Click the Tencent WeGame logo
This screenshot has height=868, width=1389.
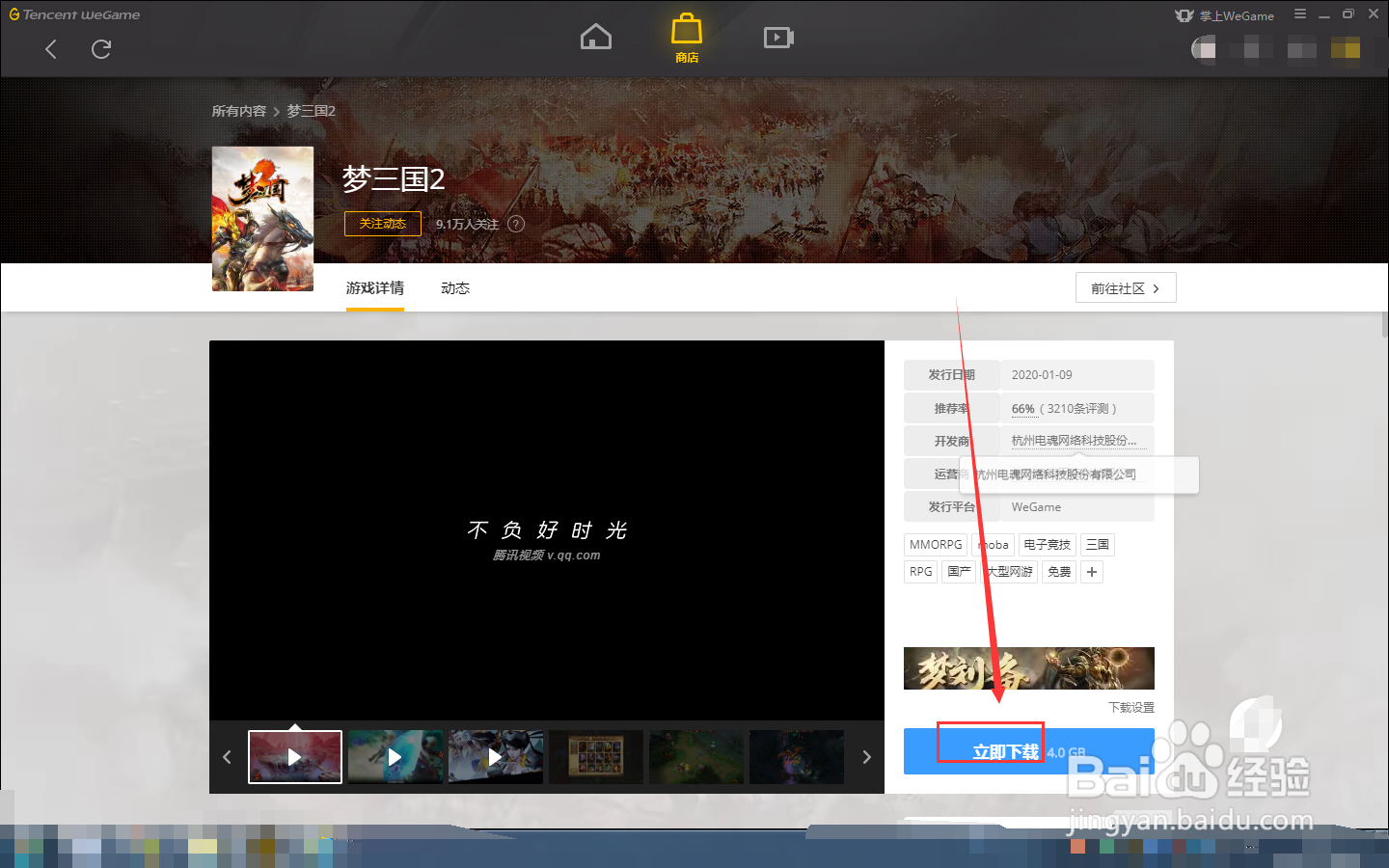pyautogui.click(x=74, y=14)
